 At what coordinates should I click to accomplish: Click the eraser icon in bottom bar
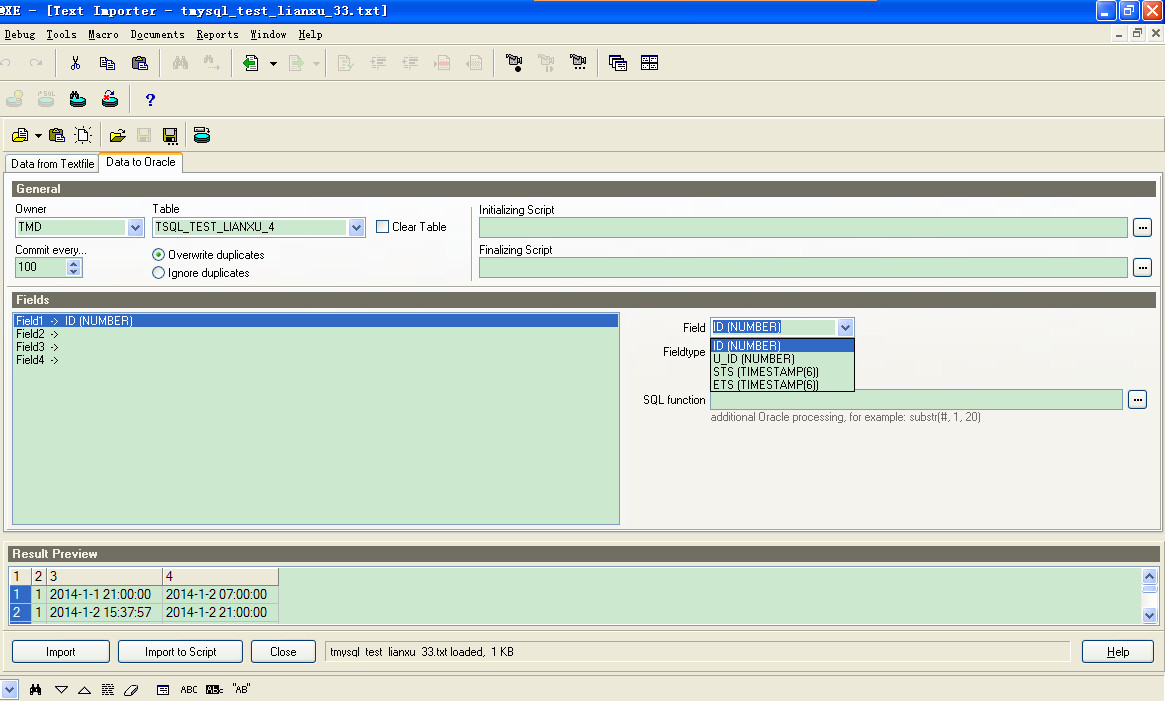(131, 690)
